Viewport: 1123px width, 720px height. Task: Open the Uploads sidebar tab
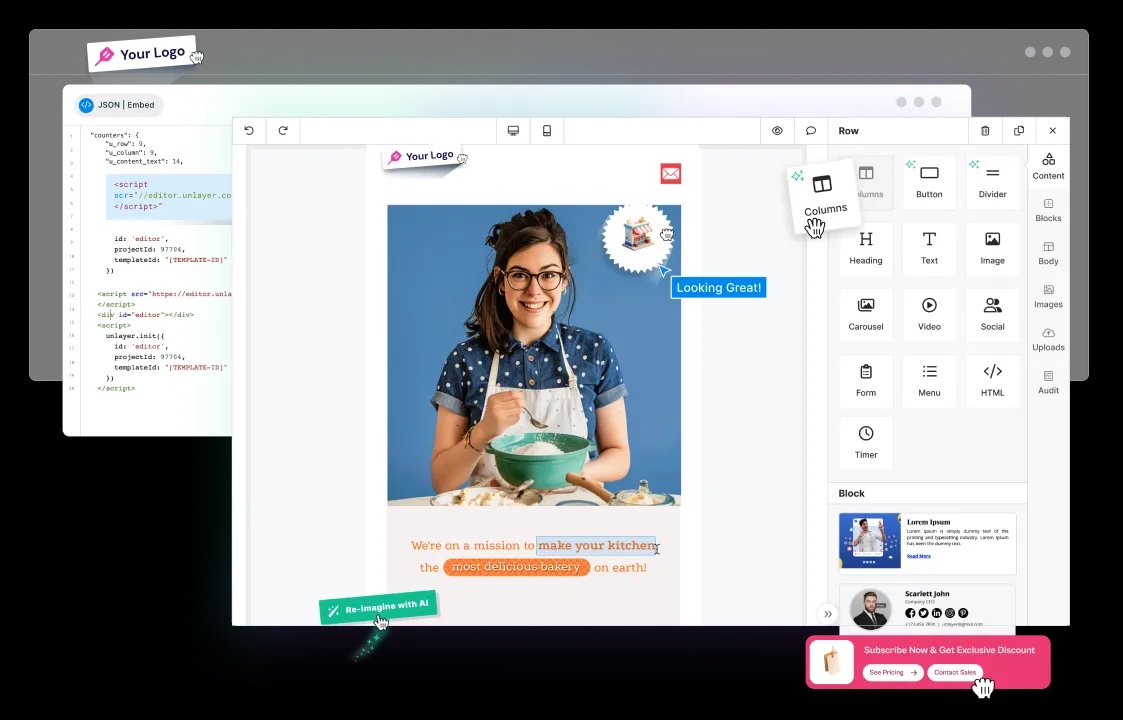tap(1048, 339)
